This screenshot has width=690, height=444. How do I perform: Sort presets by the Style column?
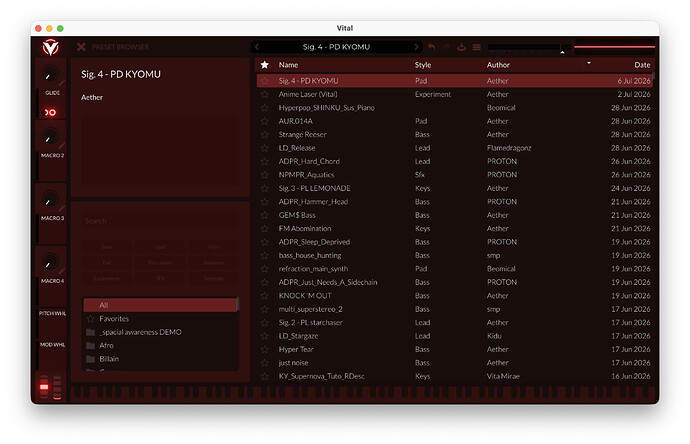coord(423,65)
